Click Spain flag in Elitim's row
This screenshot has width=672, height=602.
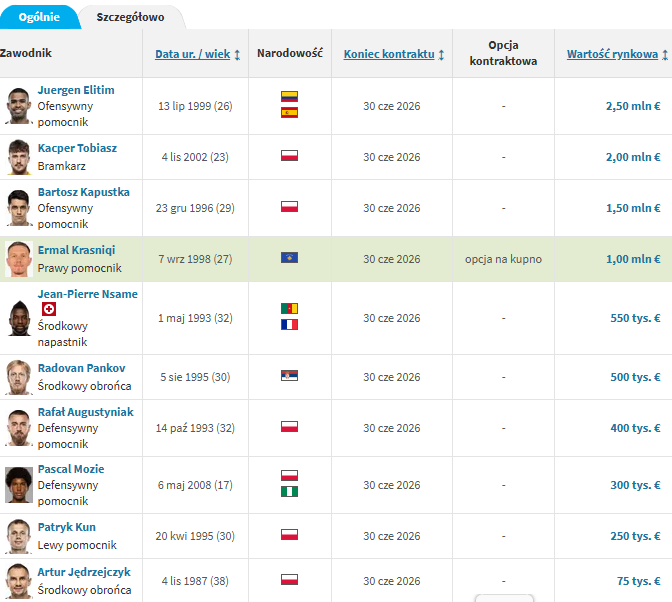click(x=289, y=113)
